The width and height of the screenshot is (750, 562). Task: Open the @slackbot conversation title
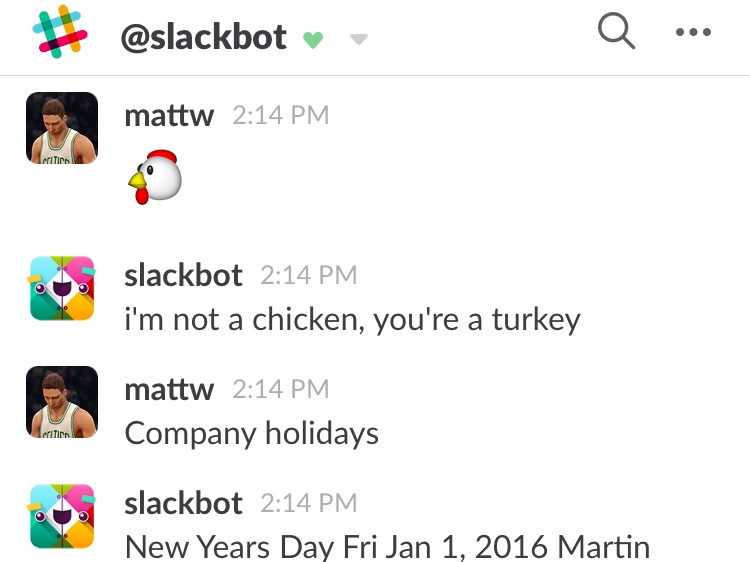204,37
